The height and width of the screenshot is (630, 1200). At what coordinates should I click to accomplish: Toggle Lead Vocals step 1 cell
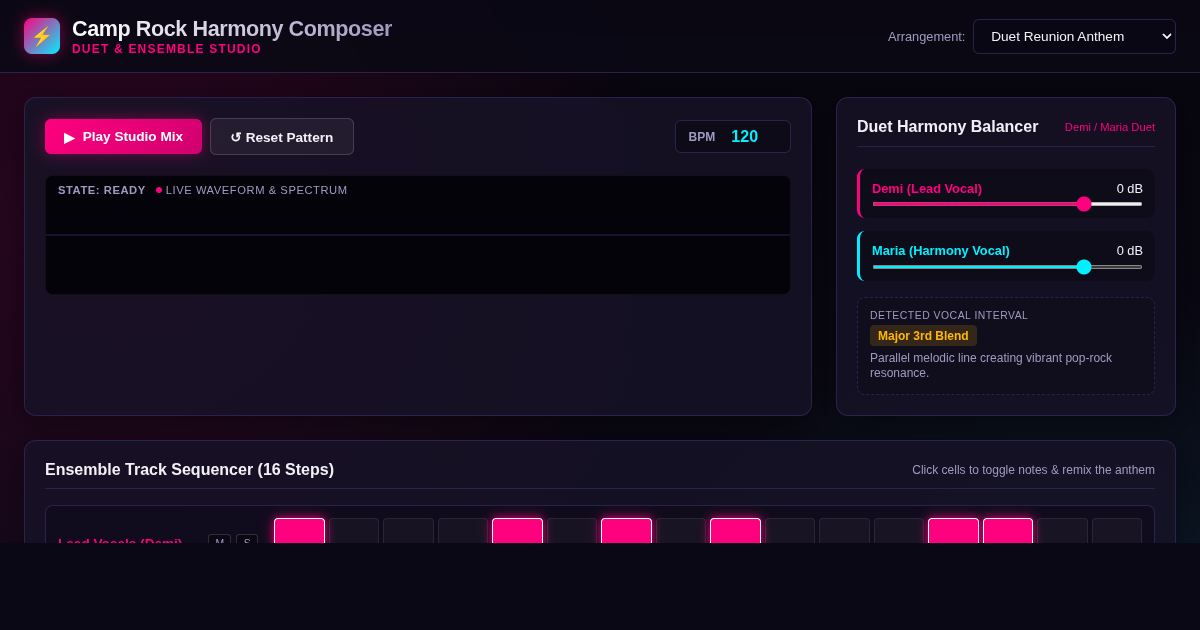click(x=300, y=531)
